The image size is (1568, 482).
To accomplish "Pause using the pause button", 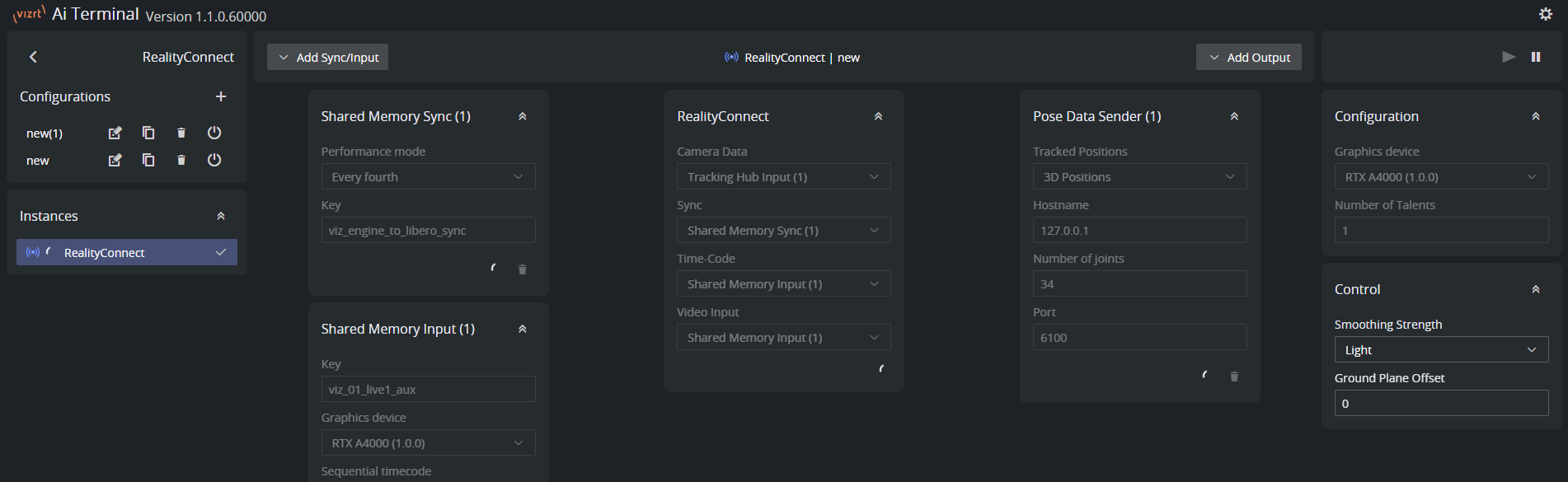I will tap(1536, 57).
